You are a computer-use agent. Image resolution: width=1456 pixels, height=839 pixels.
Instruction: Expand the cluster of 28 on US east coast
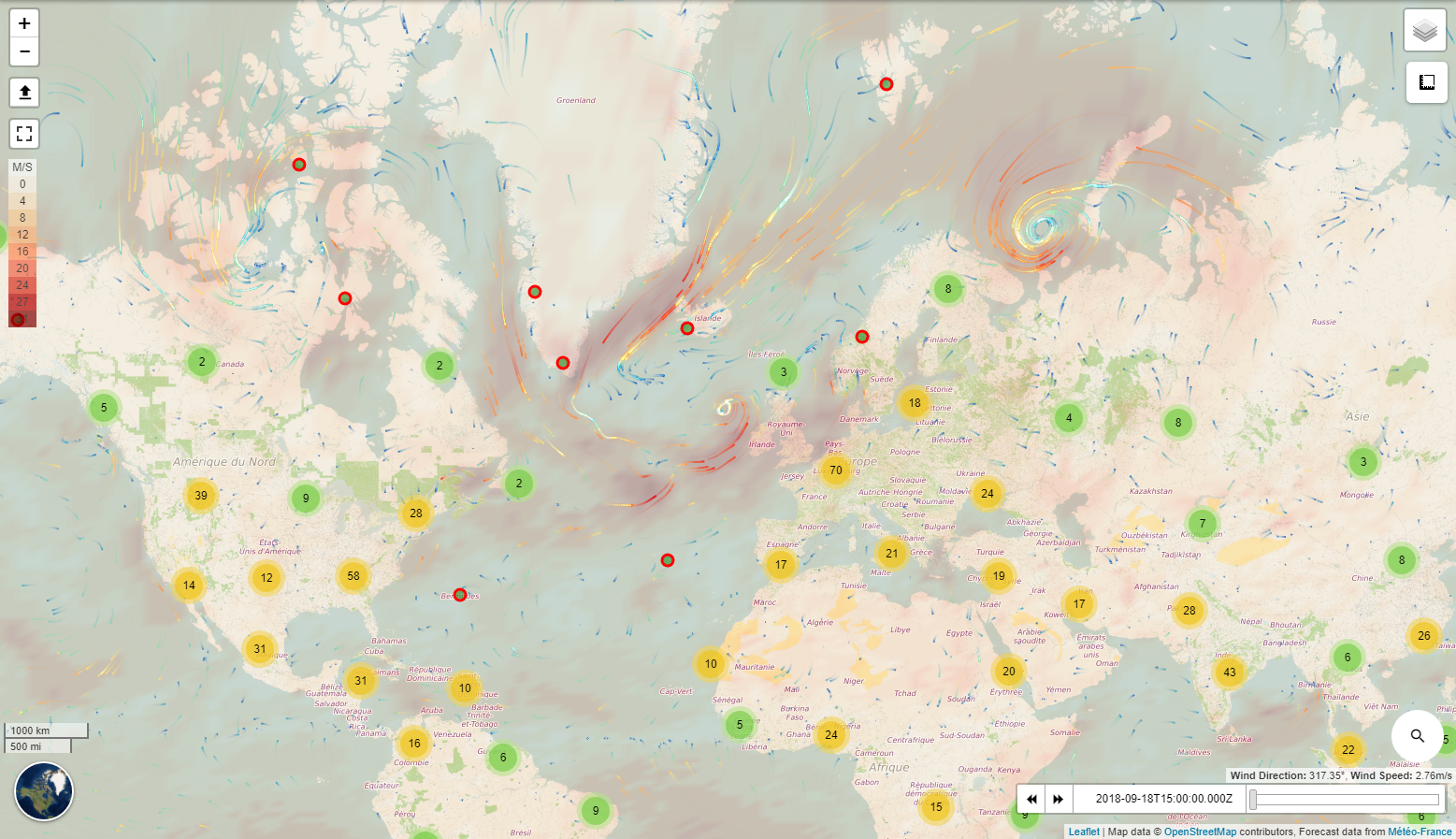416,514
